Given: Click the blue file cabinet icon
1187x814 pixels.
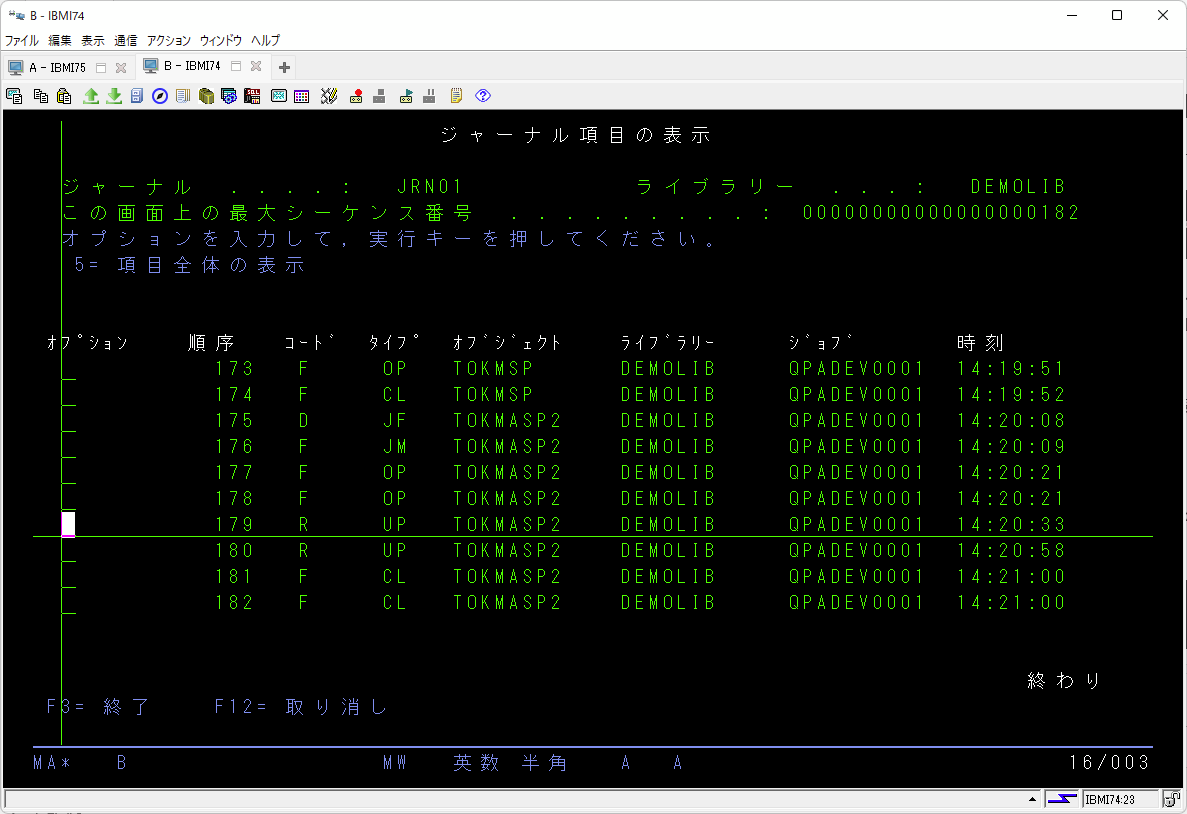Looking at the screenshot, I should tap(137, 96).
